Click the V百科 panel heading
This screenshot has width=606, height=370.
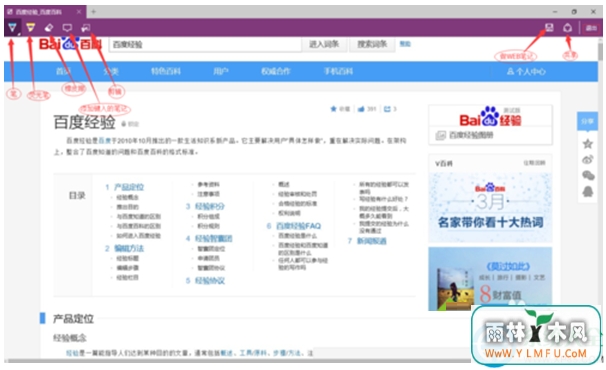pyautogui.click(x=444, y=164)
